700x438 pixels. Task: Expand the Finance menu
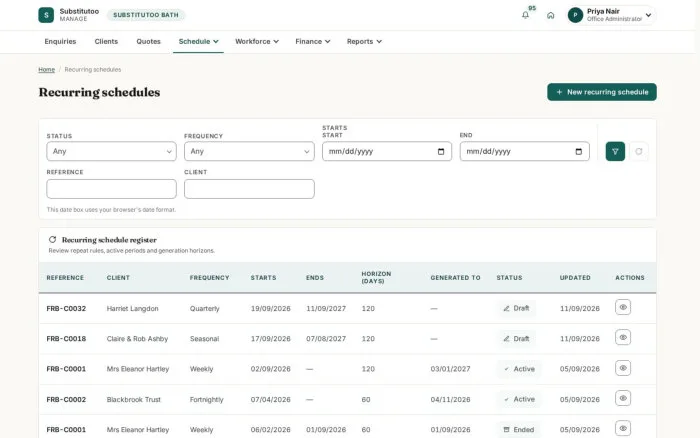coord(312,42)
